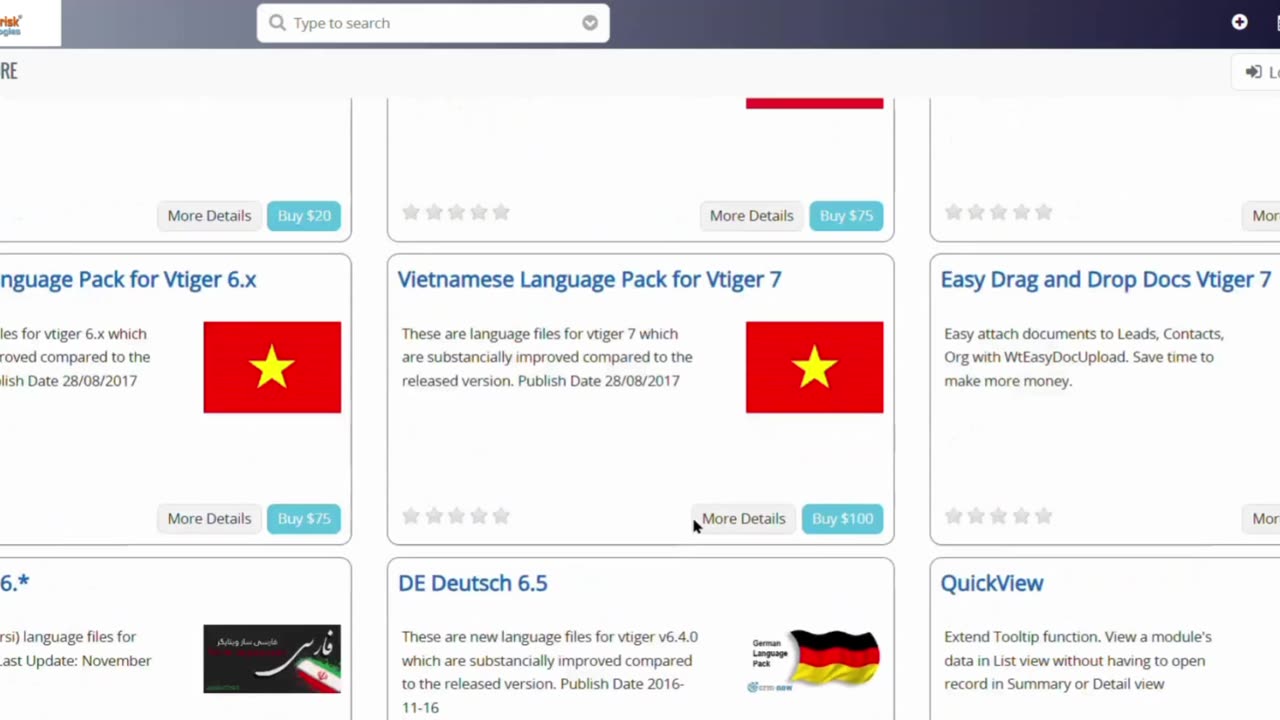Click the Easy attach documents description text

[1084, 357]
